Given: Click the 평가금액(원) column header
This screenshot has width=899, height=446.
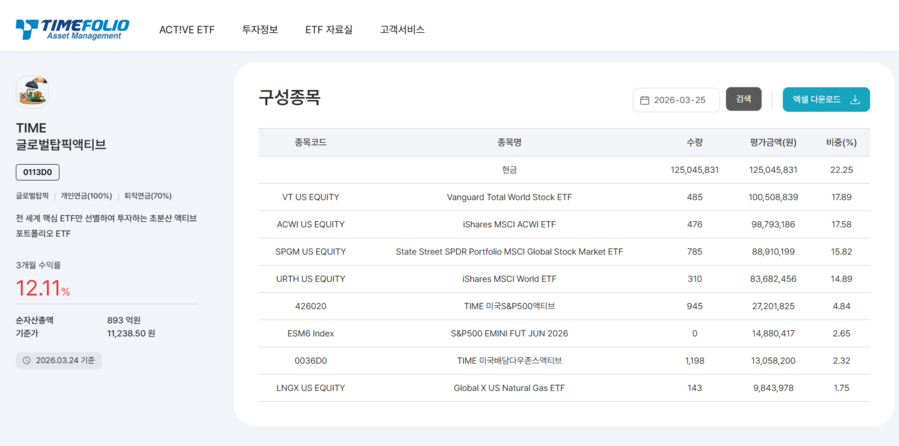Looking at the screenshot, I should click(x=772, y=143).
